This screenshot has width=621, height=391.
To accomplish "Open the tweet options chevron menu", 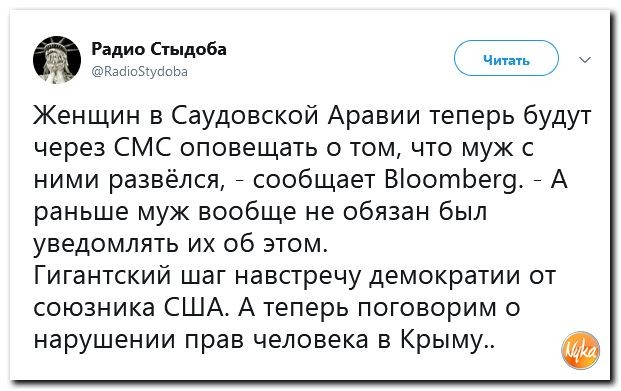I will 585,60.
